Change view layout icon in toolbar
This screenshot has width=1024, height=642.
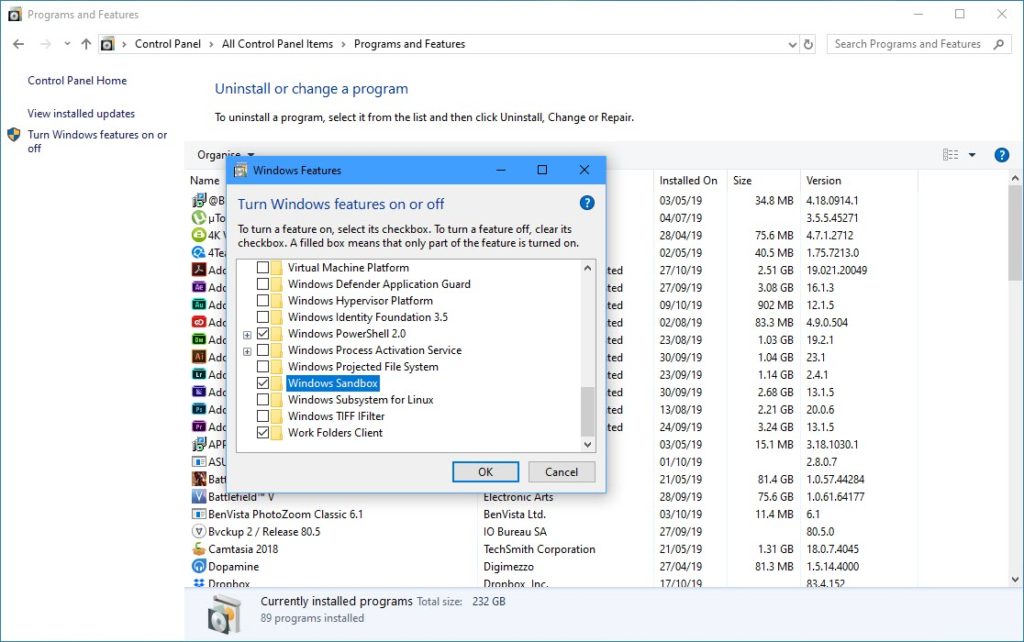click(950, 155)
